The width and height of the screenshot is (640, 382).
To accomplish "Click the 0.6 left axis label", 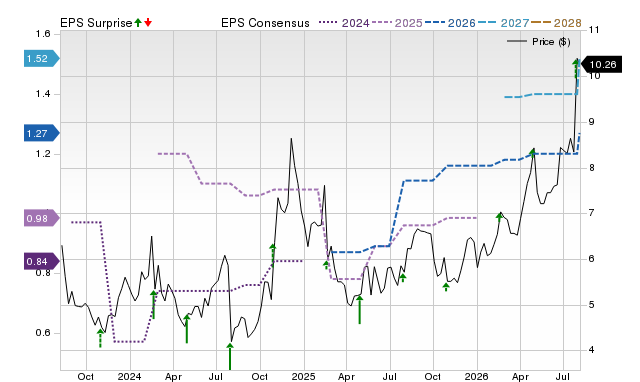I will click(x=43, y=333).
